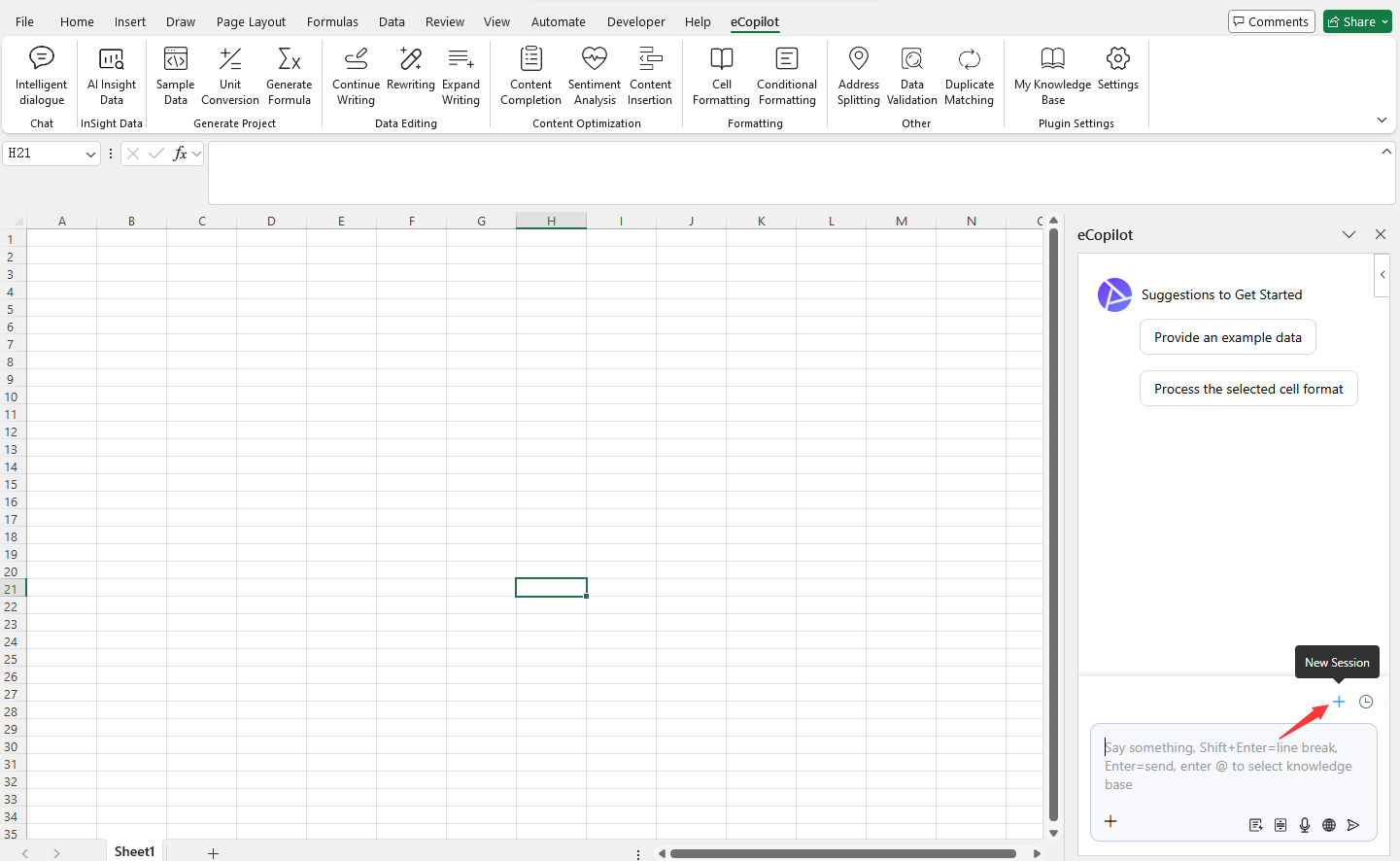Click "Process the selected cell format" suggestion
Viewport: 1400px width, 861px height.
(x=1247, y=389)
